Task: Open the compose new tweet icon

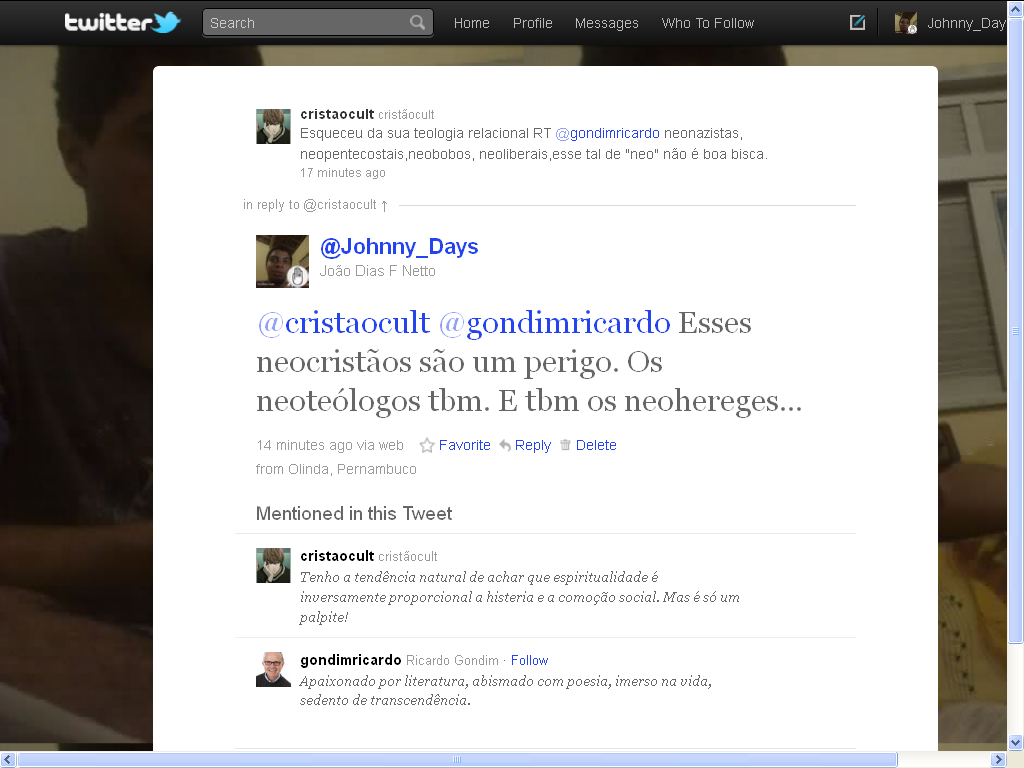Action: coord(857,23)
